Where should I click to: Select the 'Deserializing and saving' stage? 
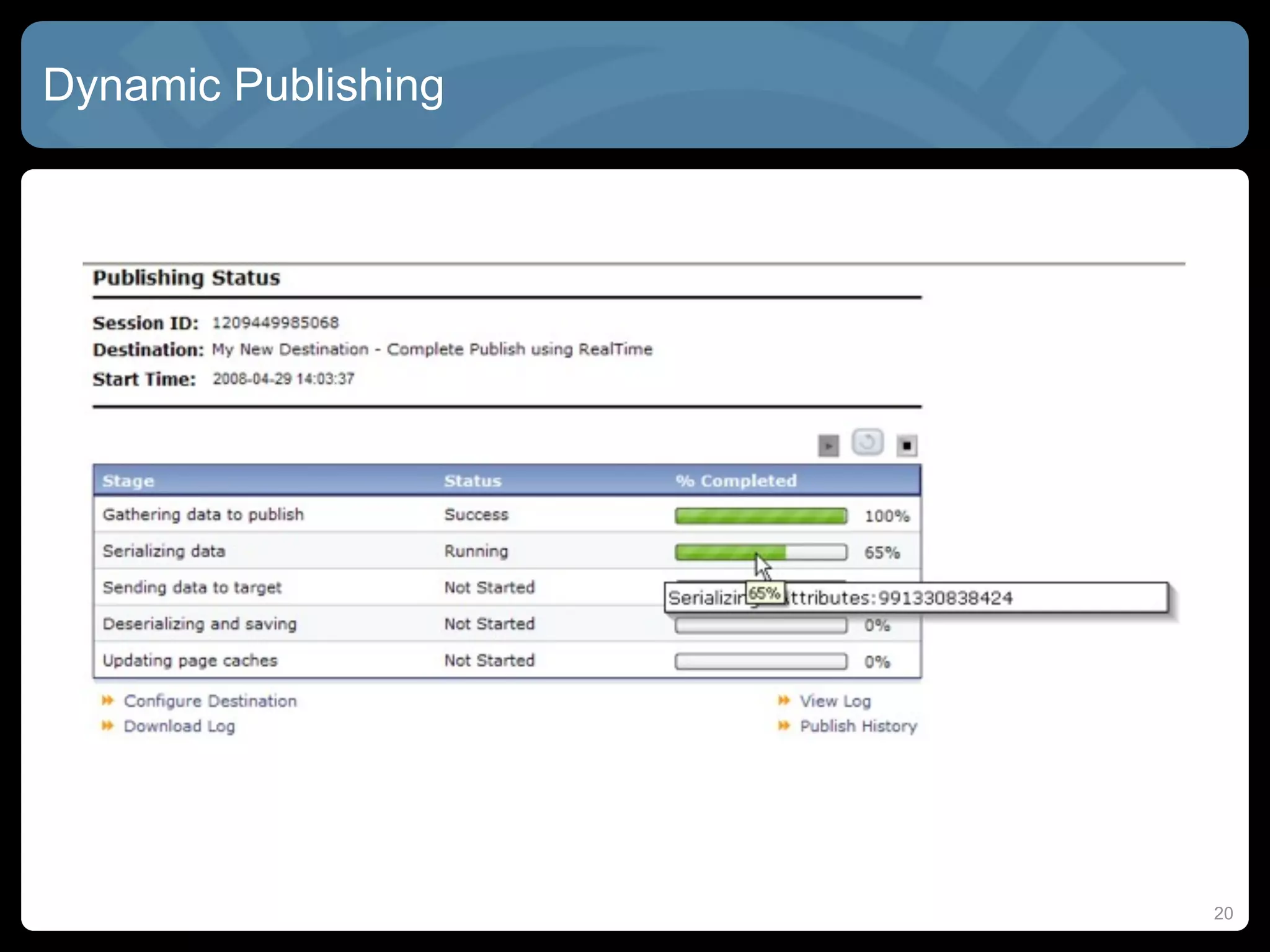point(200,624)
